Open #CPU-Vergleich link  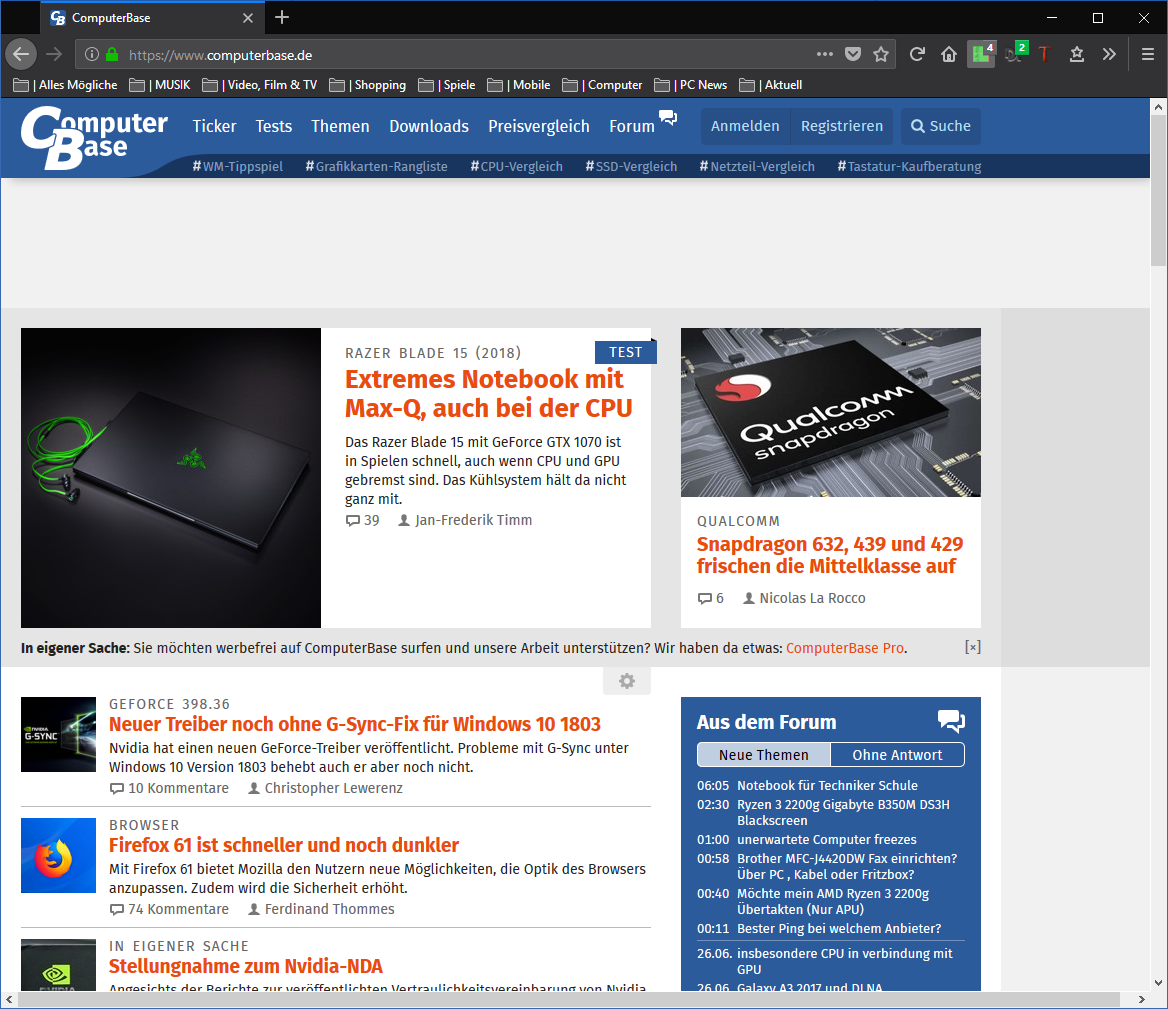516,167
